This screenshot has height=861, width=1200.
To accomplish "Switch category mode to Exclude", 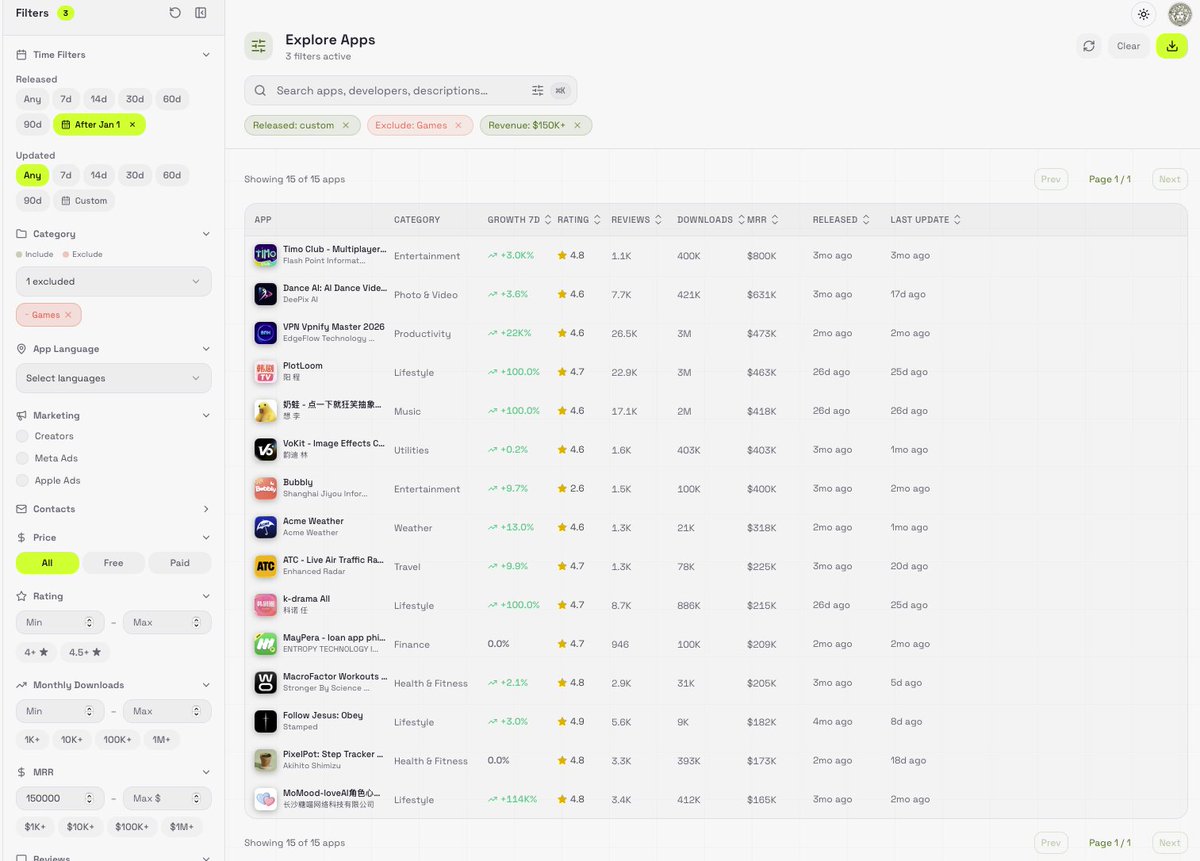I will coord(82,254).
